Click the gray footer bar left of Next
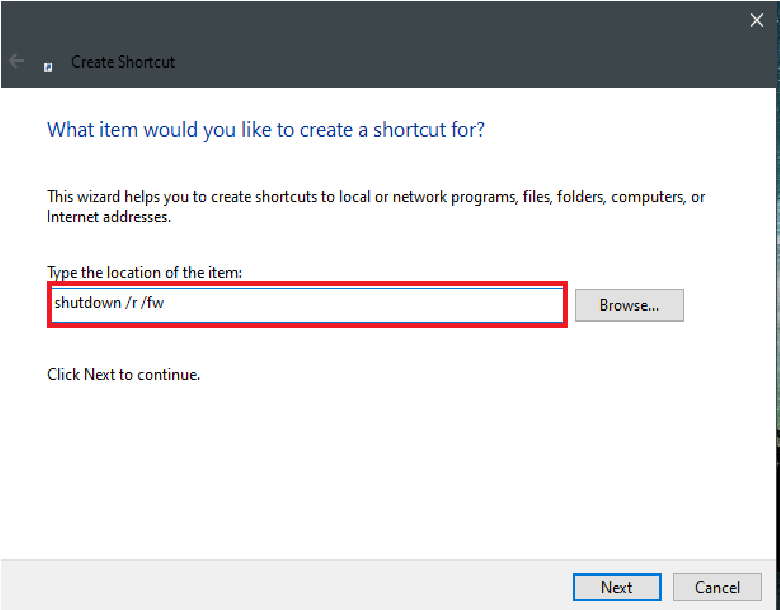The width and height of the screenshot is (780, 610). 284,585
